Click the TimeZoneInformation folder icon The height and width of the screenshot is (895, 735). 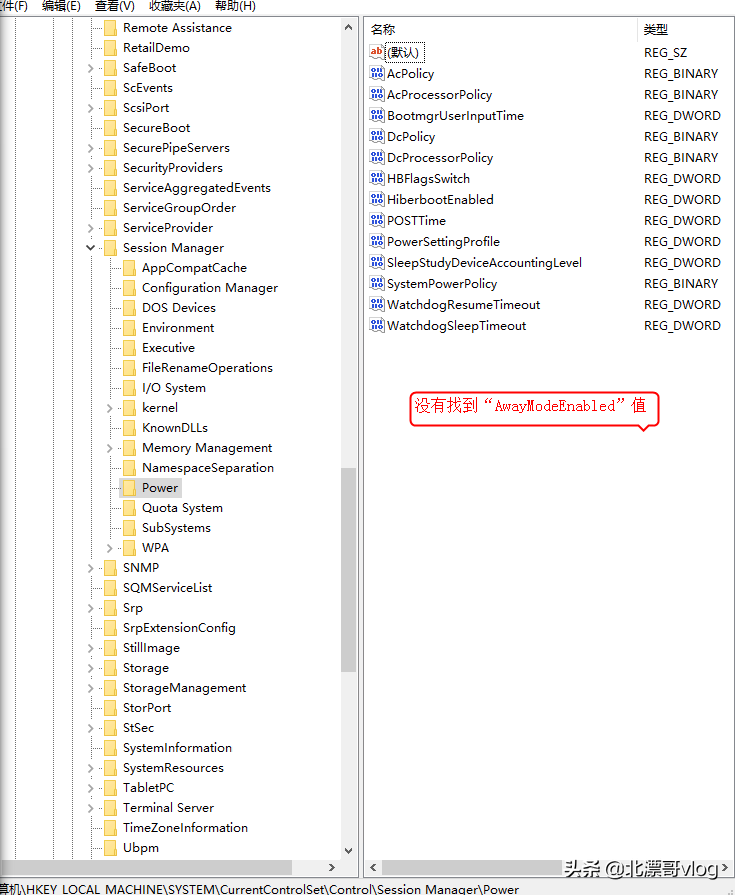[x=111, y=828]
